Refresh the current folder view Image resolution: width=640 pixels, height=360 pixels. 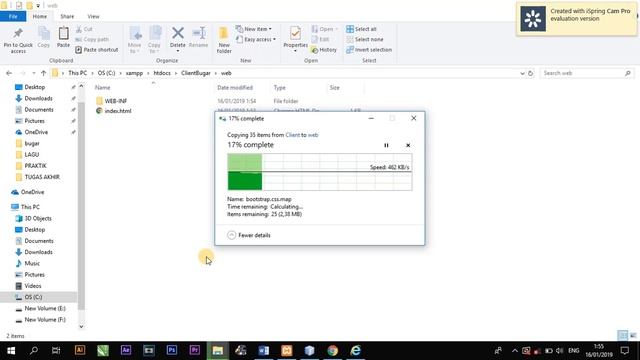[530, 73]
